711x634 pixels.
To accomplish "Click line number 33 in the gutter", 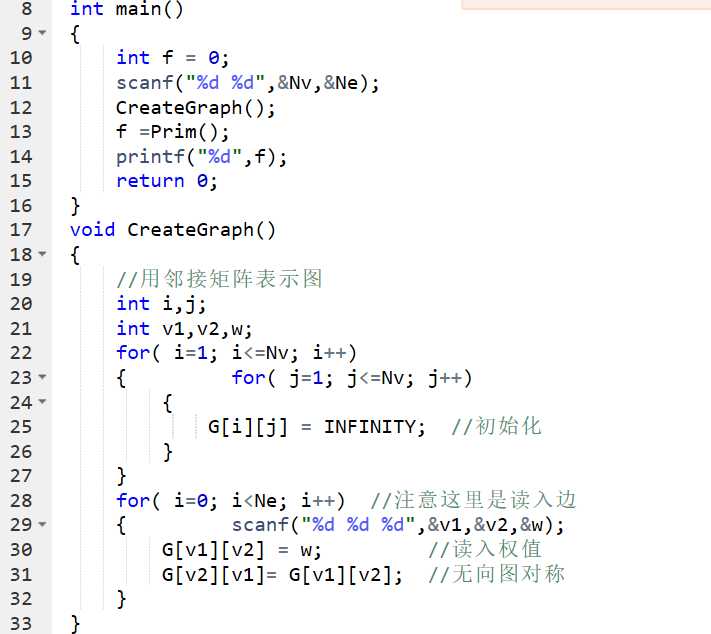I will 21,624.
